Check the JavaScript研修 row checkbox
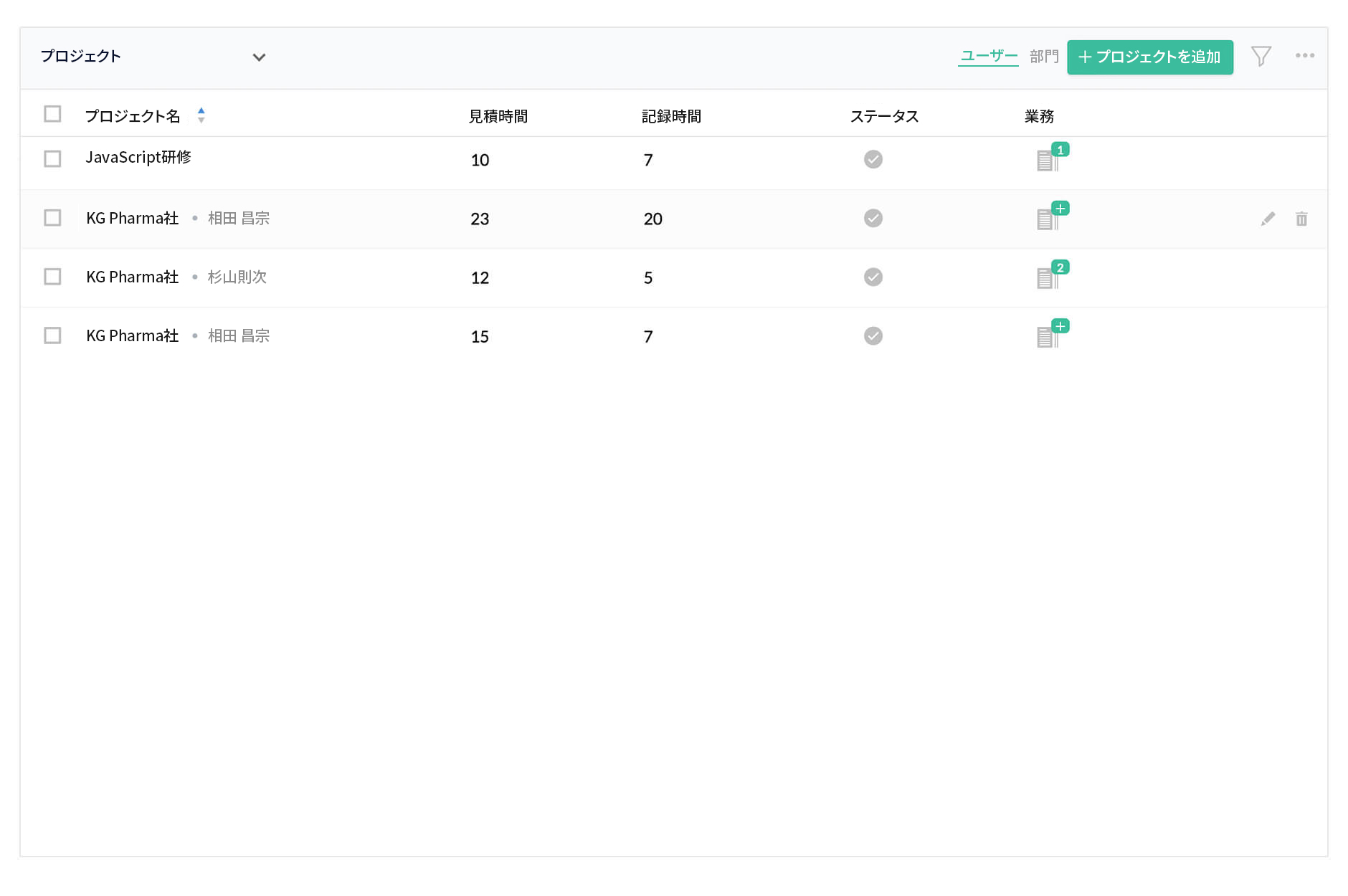The width and height of the screenshot is (1348, 896). point(52,158)
